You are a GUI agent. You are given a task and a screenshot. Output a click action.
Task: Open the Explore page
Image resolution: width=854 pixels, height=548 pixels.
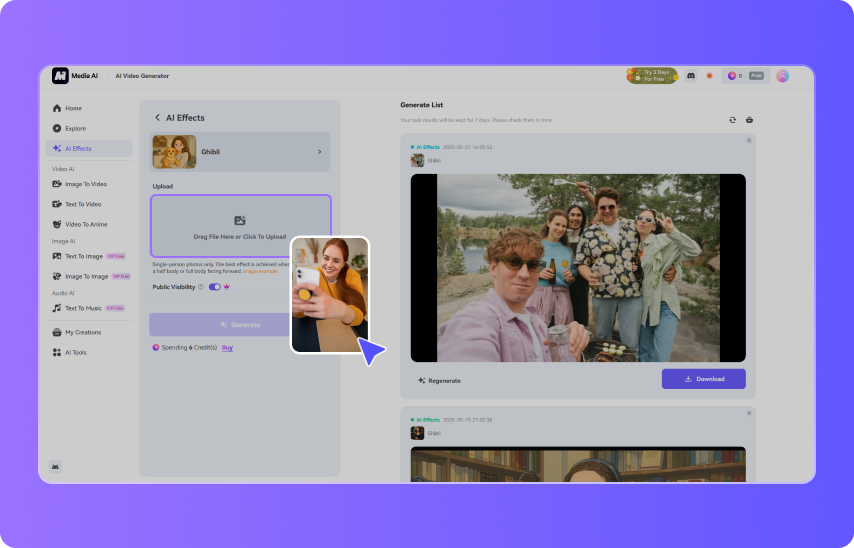pyautogui.click(x=75, y=128)
